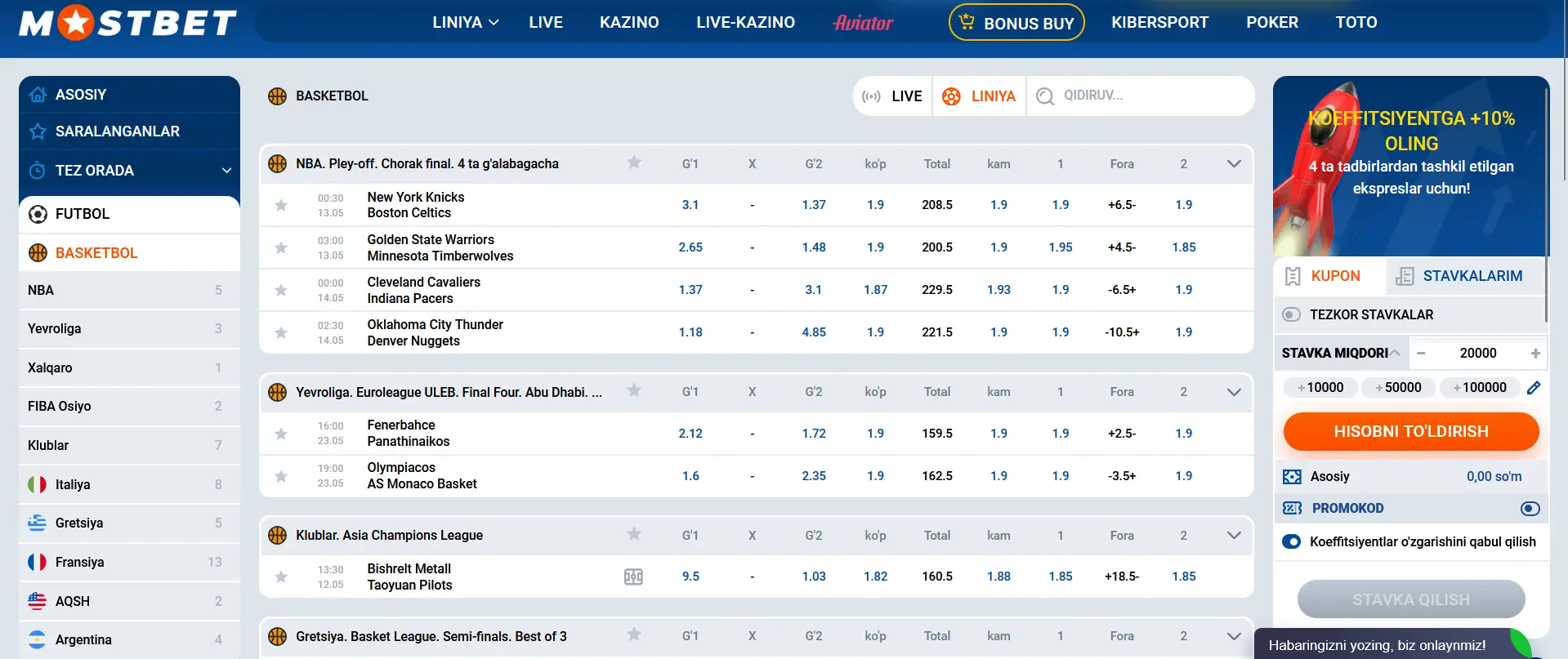1568x659 pixels.
Task: Favorite the Yevroliga league star
Action: tap(634, 390)
